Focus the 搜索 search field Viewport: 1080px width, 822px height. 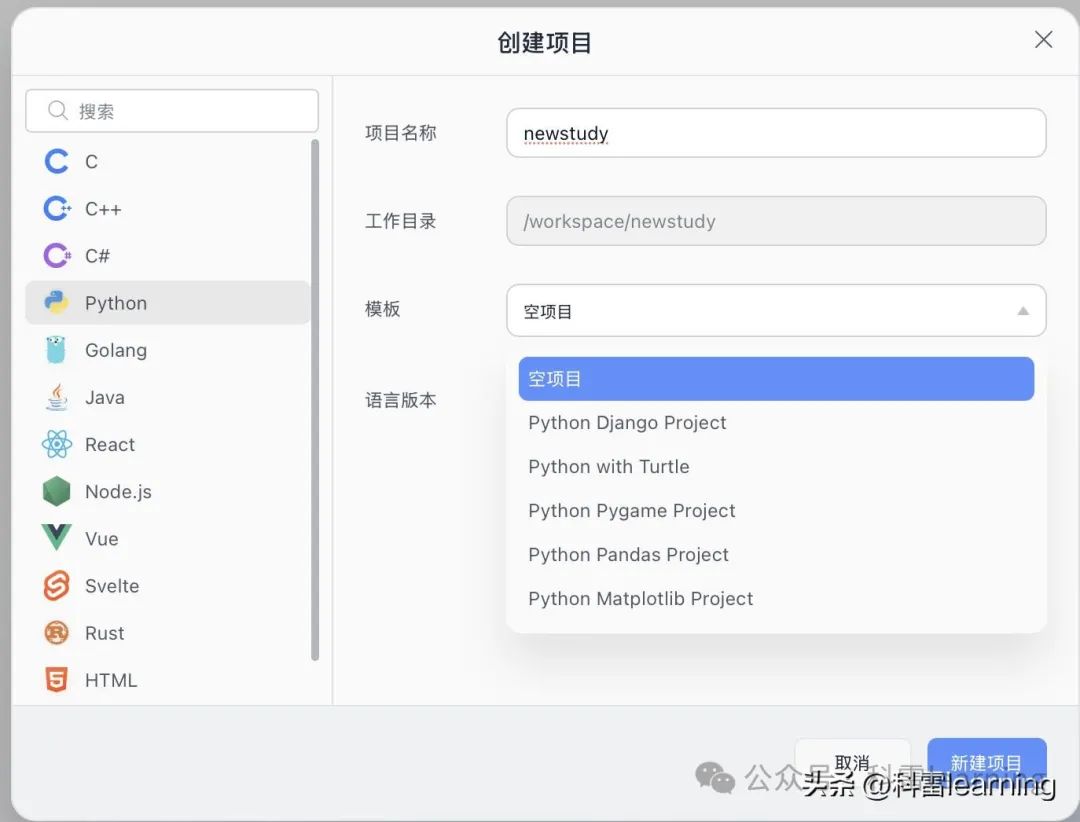[x=172, y=110]
